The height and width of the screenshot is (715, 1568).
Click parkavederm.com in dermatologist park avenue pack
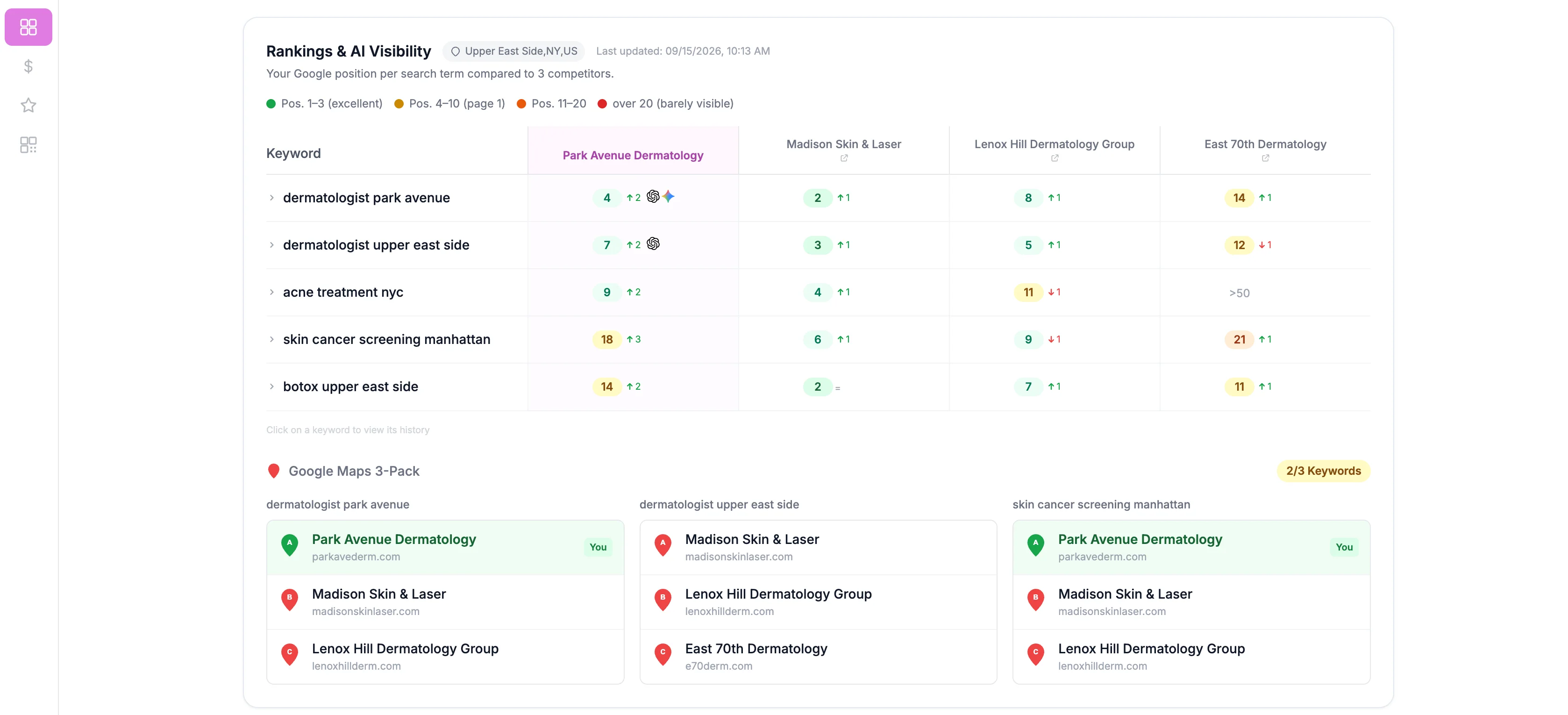point(356,557)
